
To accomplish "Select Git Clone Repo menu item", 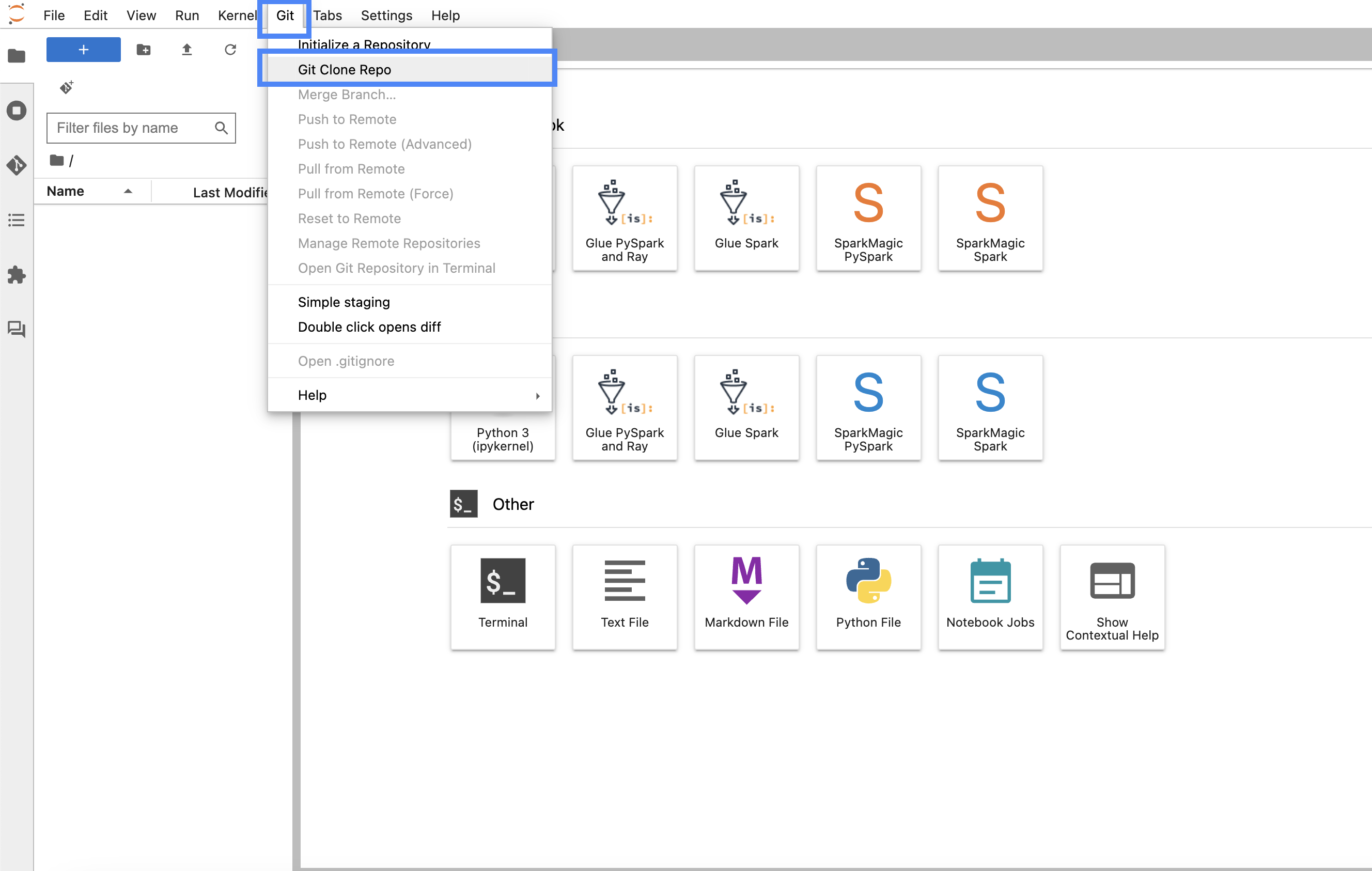I will (344, 69).
